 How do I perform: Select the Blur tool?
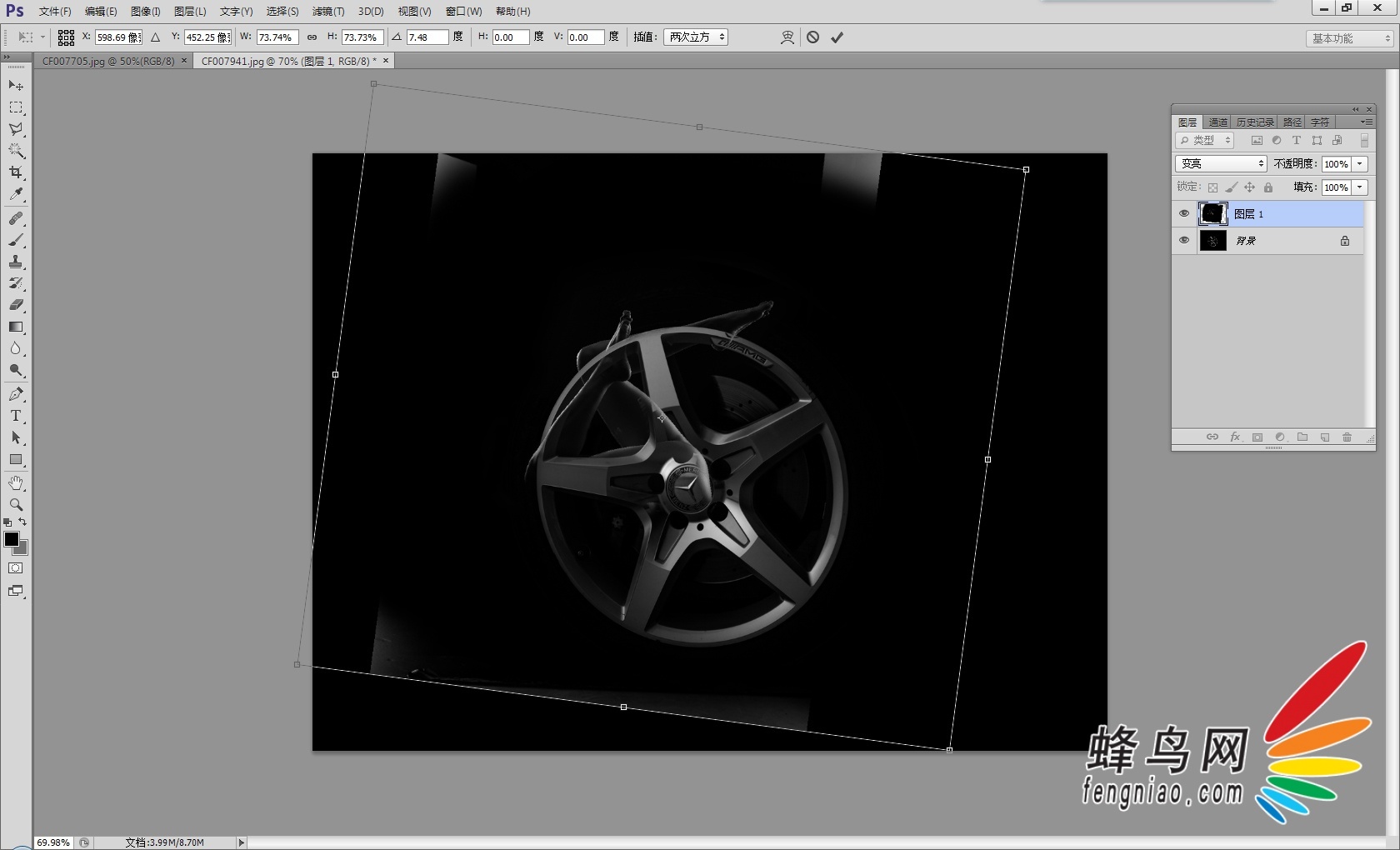(16, 348)
